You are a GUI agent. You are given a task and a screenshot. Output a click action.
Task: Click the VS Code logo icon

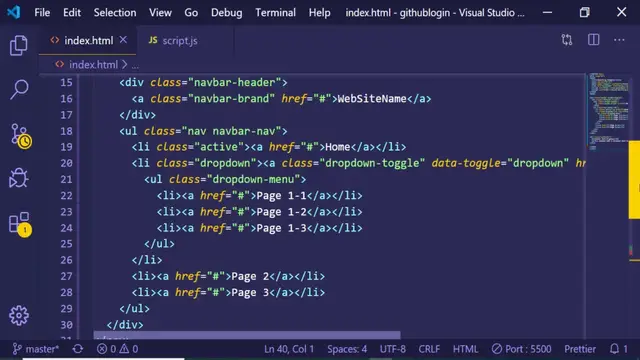pyautogui.click(x=13, y=12)
